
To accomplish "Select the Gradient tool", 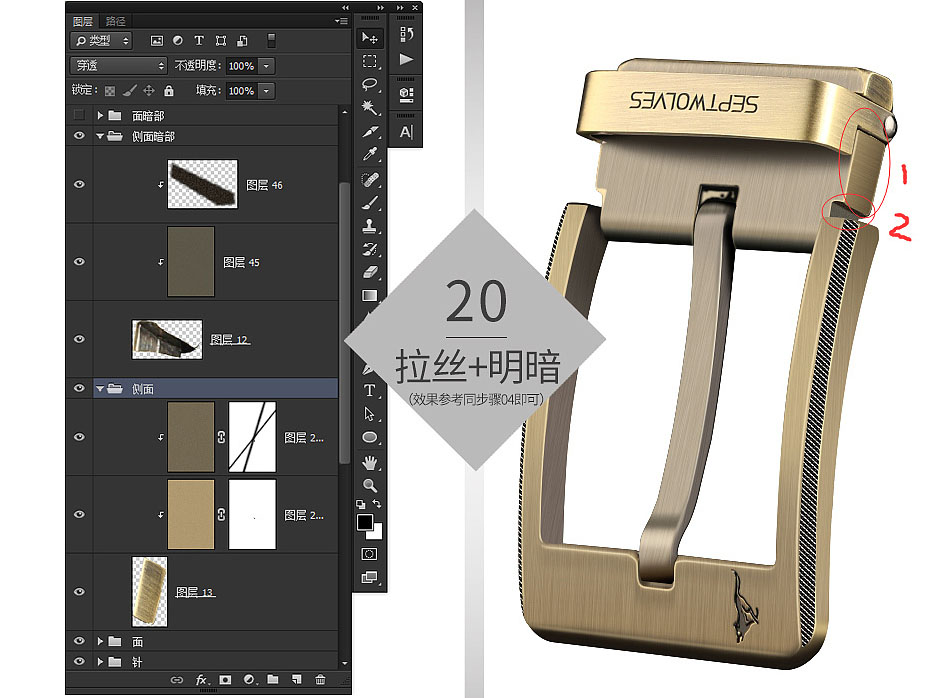I will pyautogui.click(x=369, y=295).
